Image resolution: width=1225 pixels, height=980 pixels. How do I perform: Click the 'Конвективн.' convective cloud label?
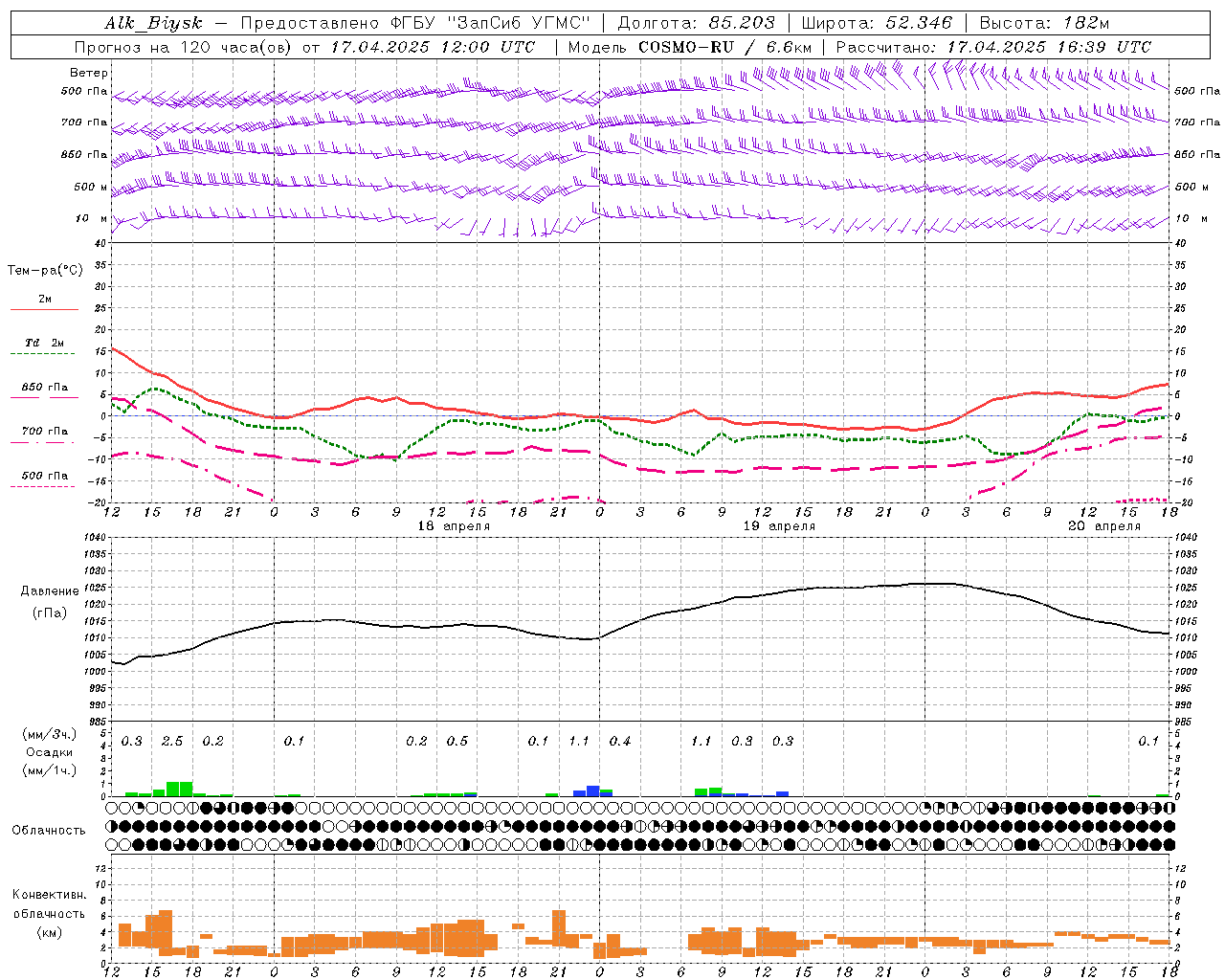[49, 895]
